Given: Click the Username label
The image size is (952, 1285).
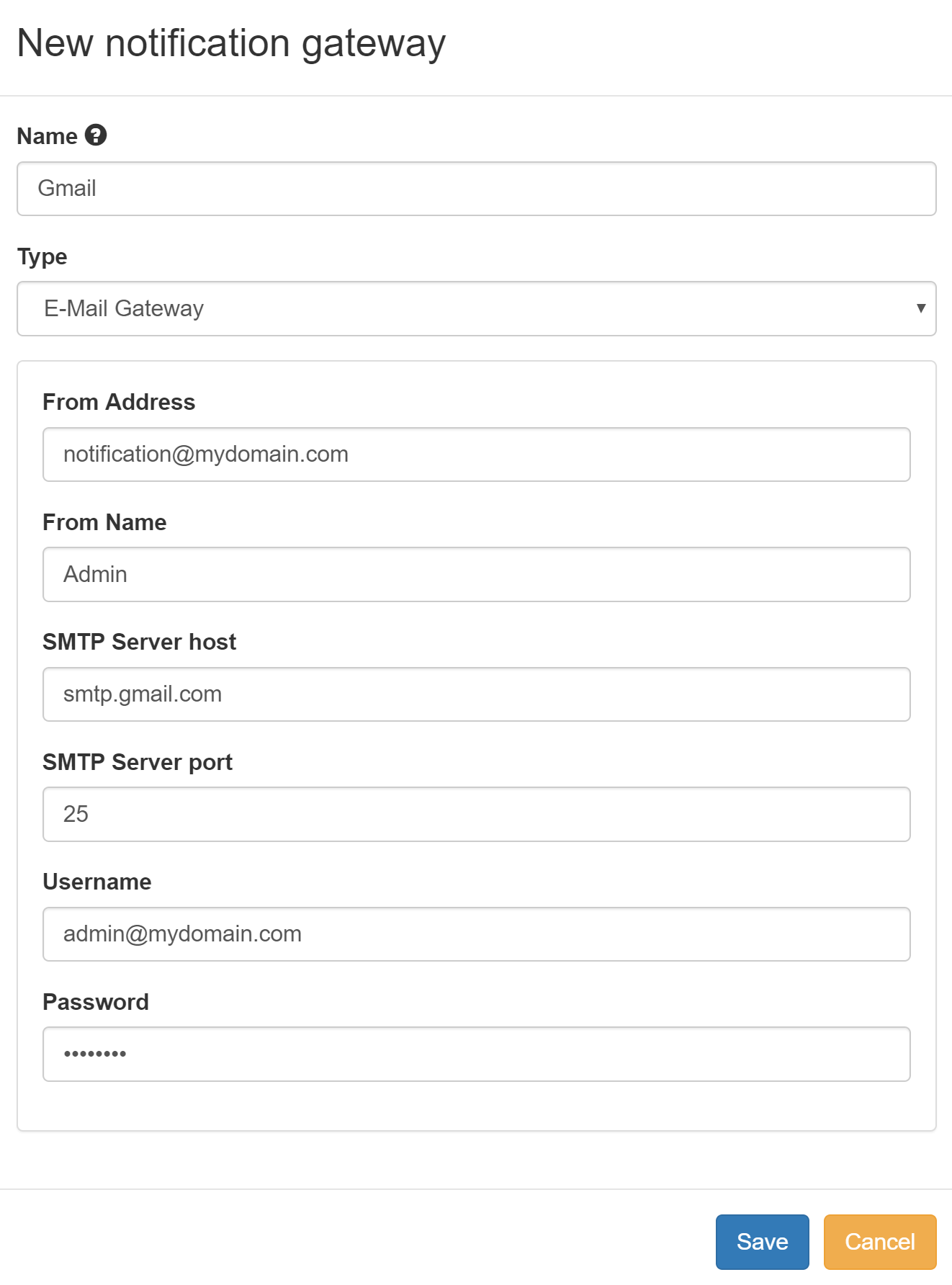Looking at the screenshot, I should [97, 882].
